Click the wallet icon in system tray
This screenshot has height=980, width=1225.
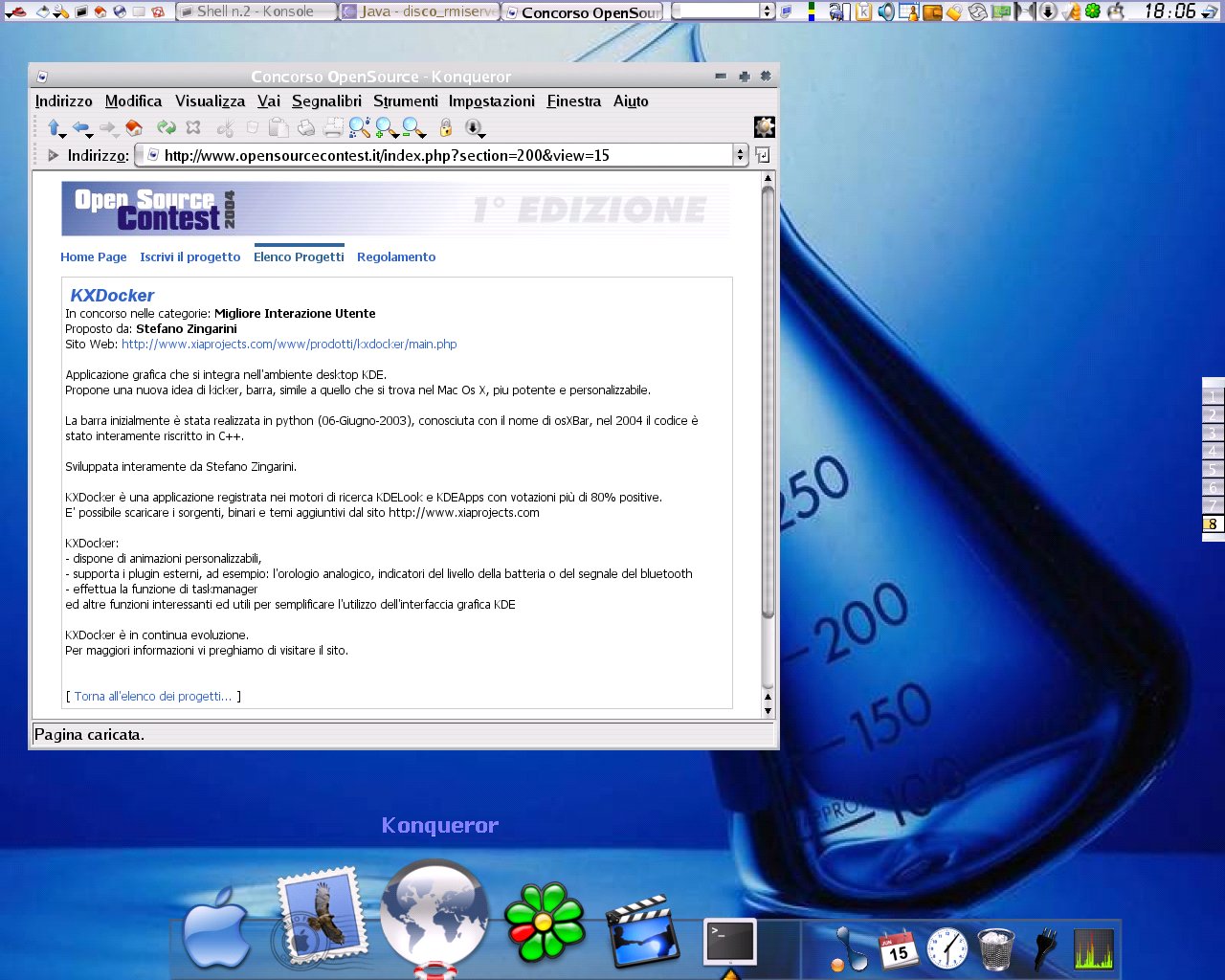click(932, 11)
